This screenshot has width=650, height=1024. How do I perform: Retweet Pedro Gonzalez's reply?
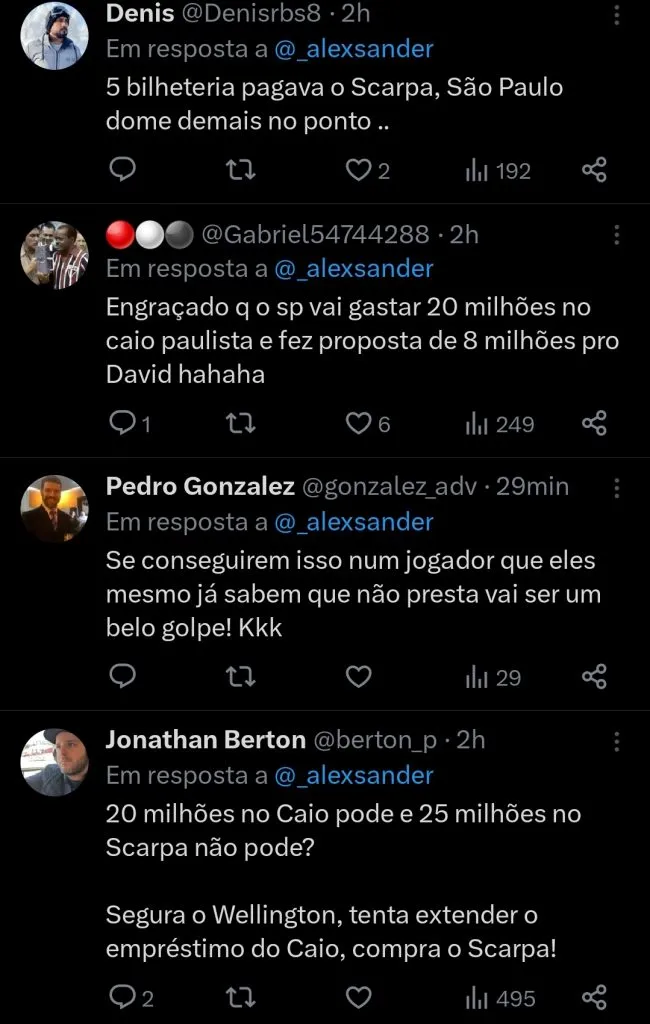coord(240,677)
